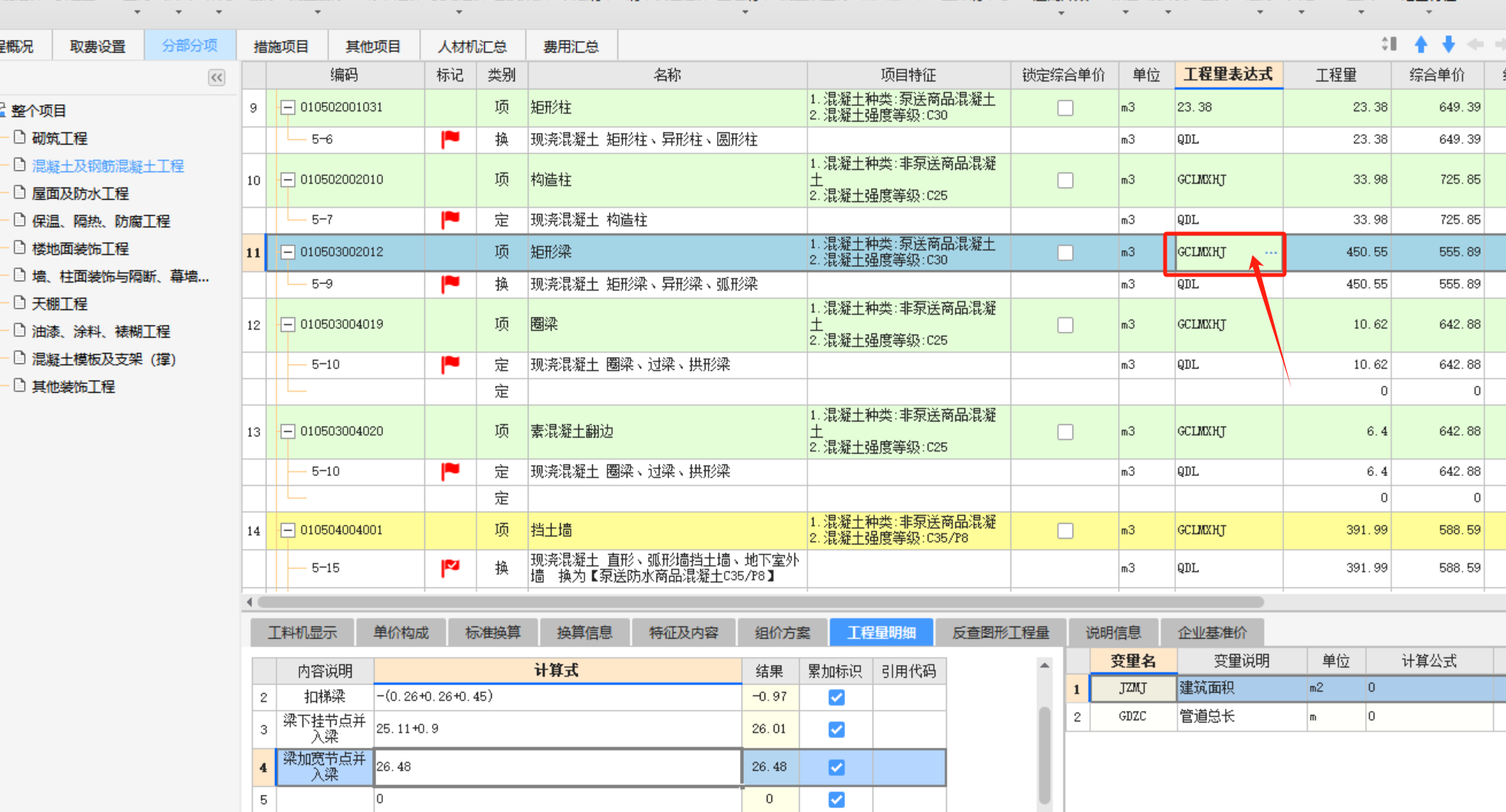Collapse item 010502001031

pyautogui.click(x=288, y=107)
